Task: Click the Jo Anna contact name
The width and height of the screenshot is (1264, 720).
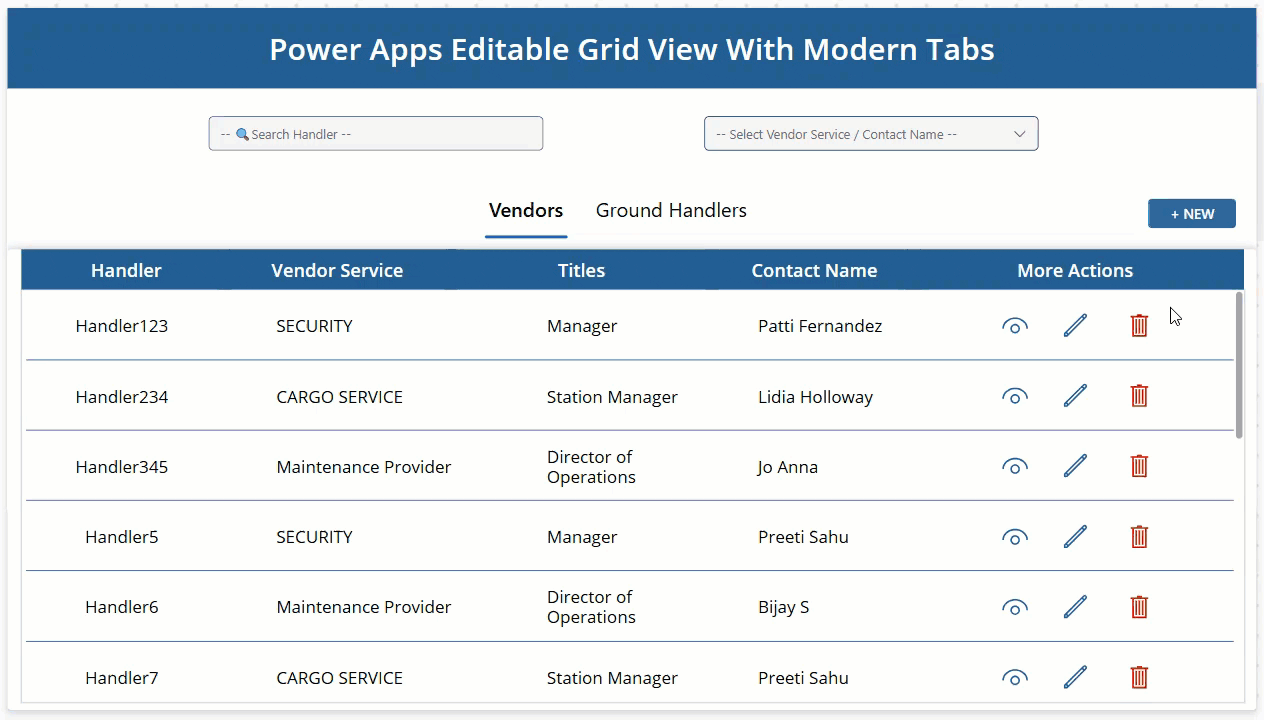Action: click(788, 467)
